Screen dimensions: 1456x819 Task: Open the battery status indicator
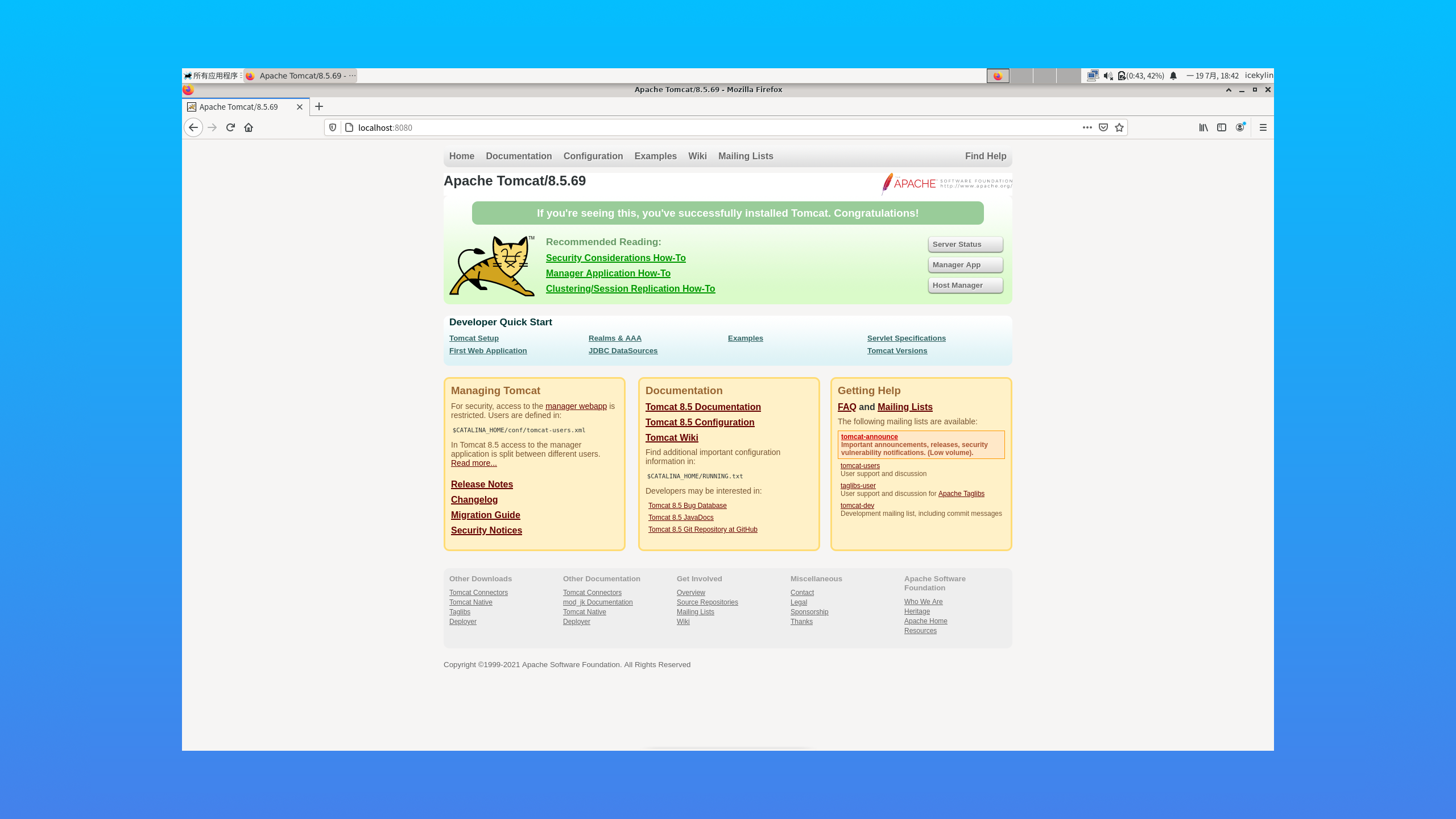1141,76
